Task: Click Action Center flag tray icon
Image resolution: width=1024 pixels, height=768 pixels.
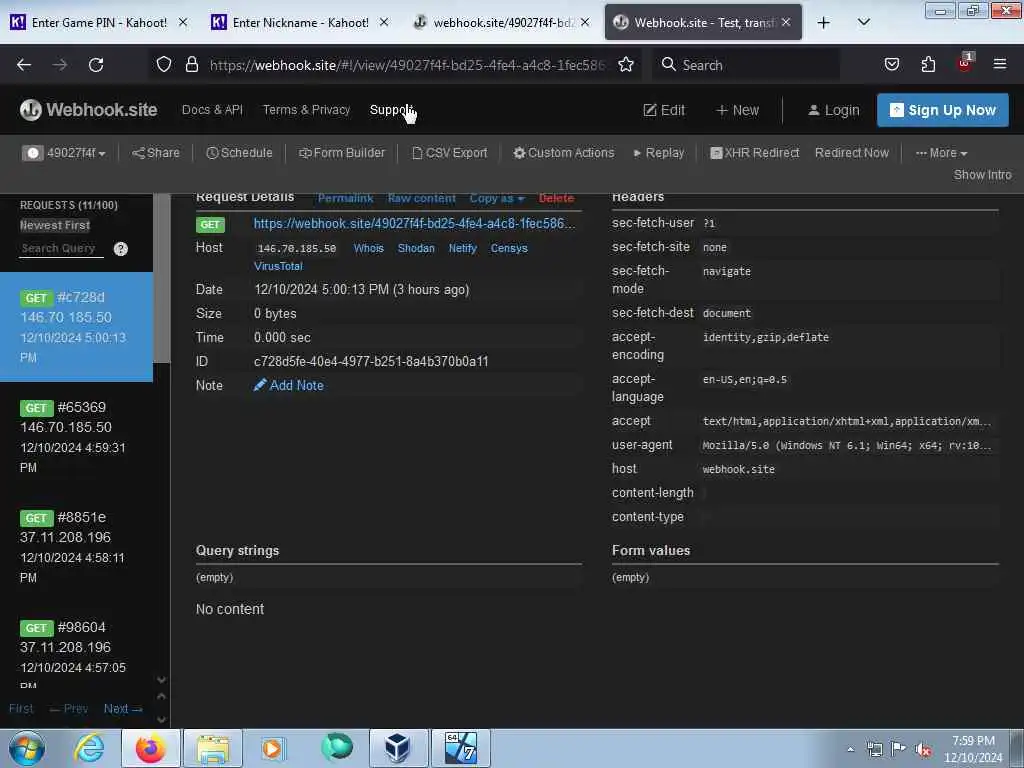Action: coord(899,749)
